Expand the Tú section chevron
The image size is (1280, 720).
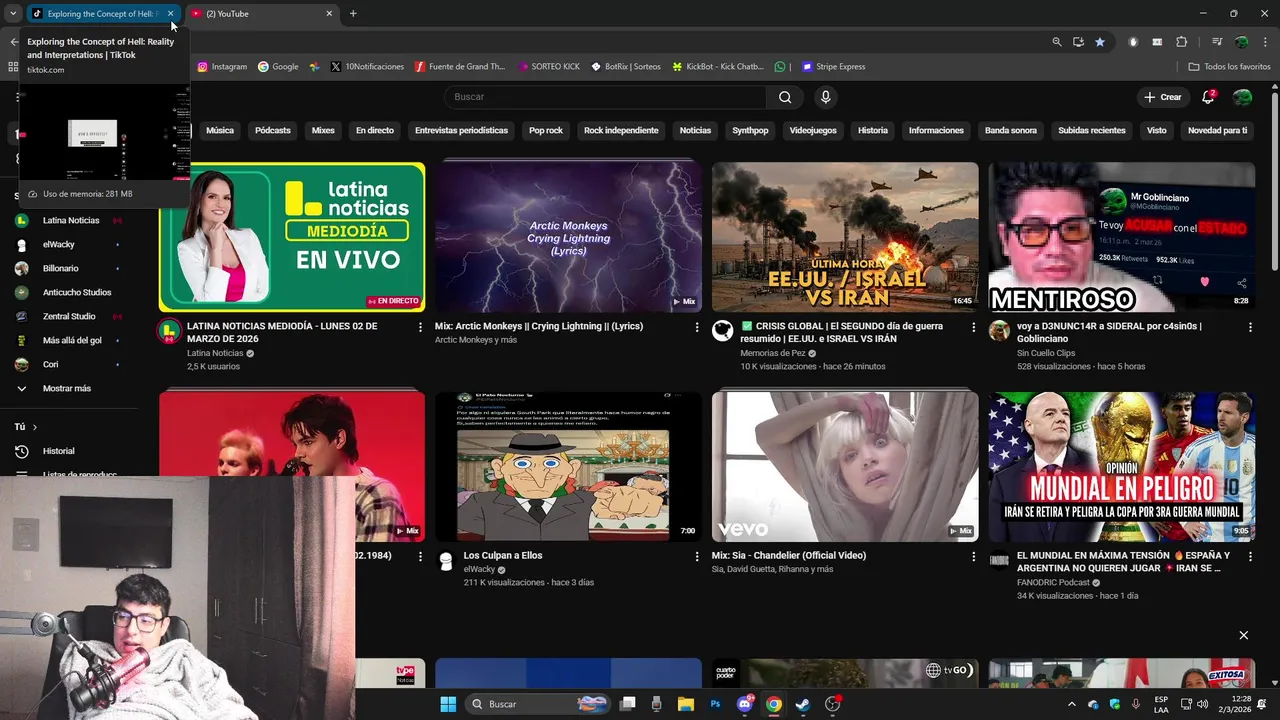pyautogui.click(x=34, y=427)
